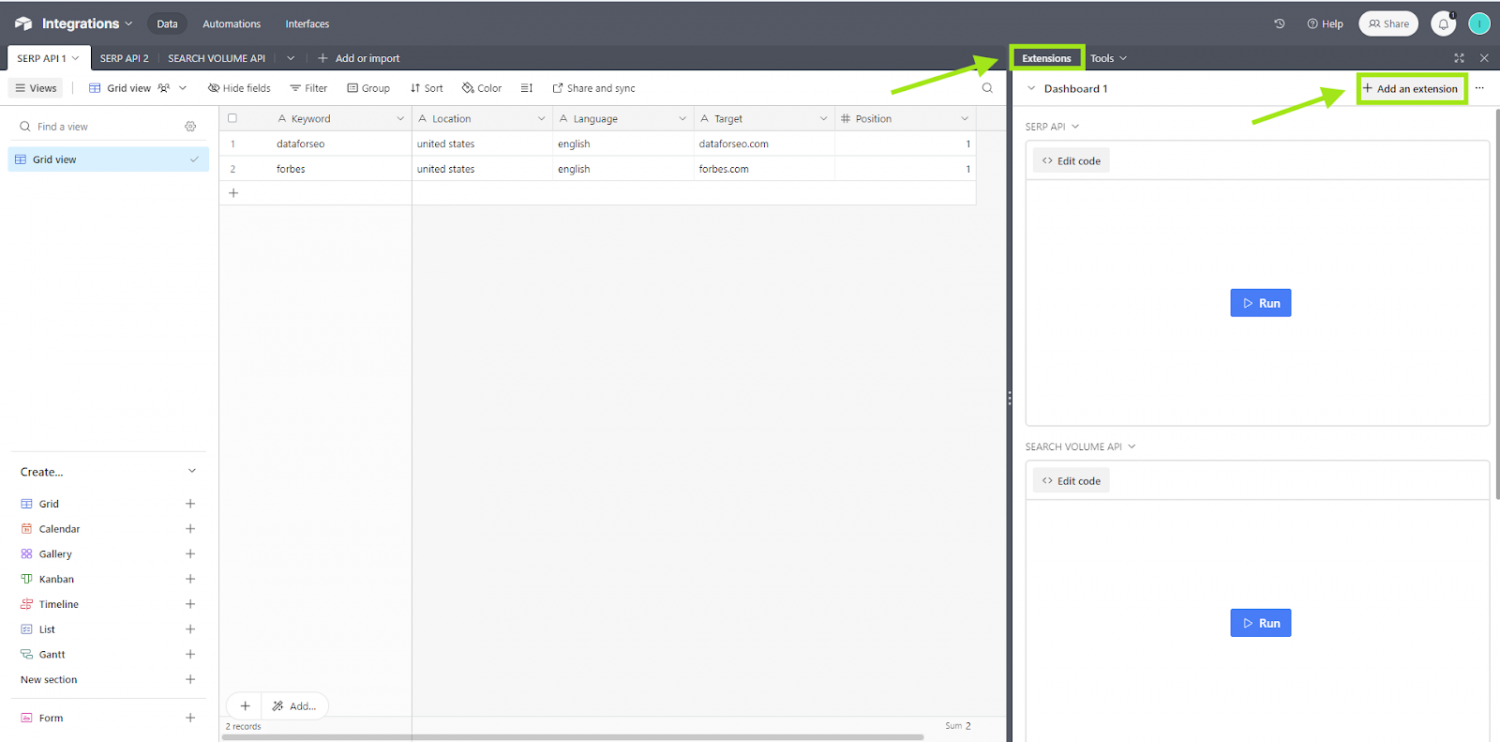
Task: Switch to the SERP API 2 table
Action: (124, 58)
